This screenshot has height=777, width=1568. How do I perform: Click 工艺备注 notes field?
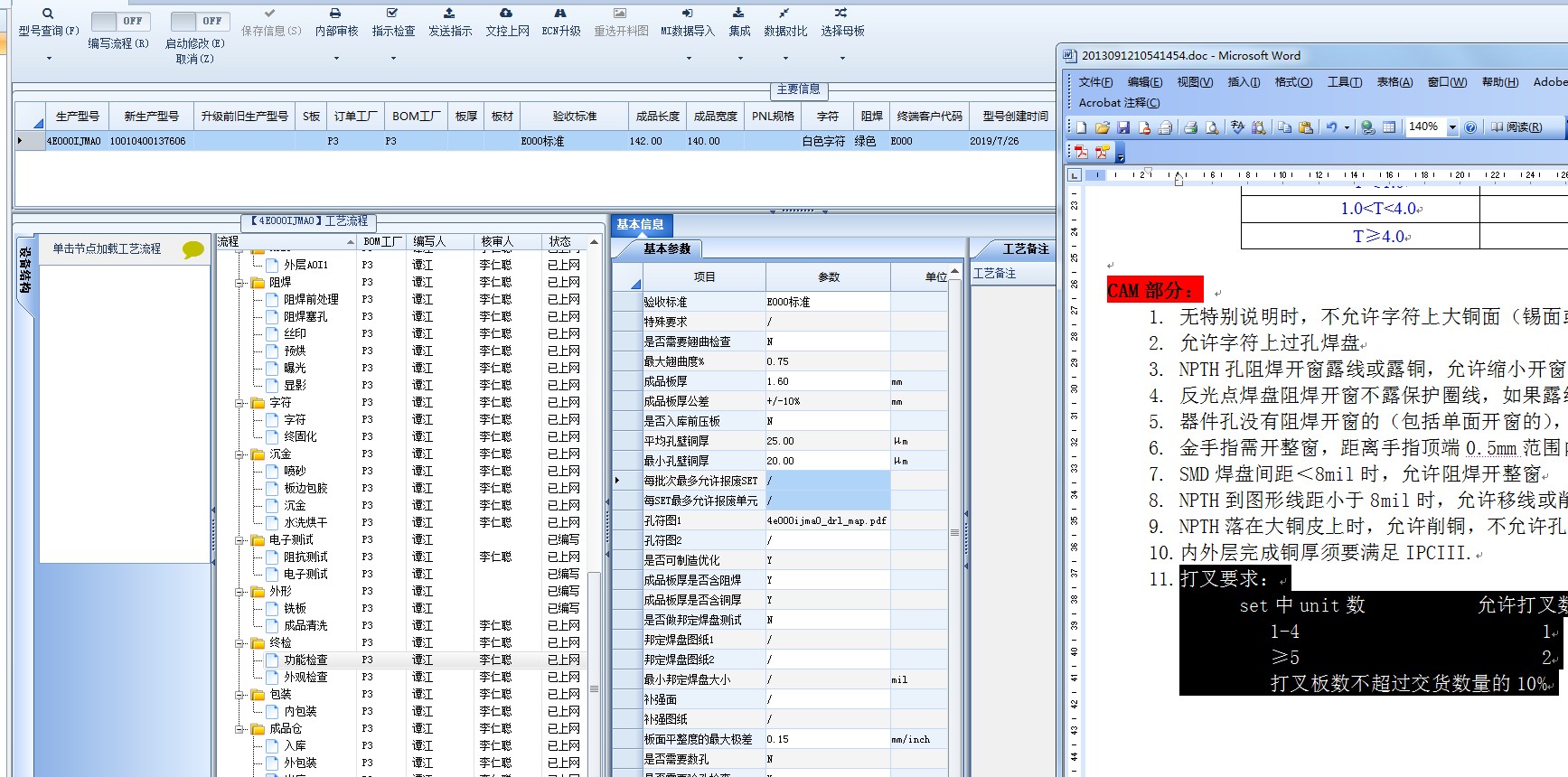(1012, 274)
